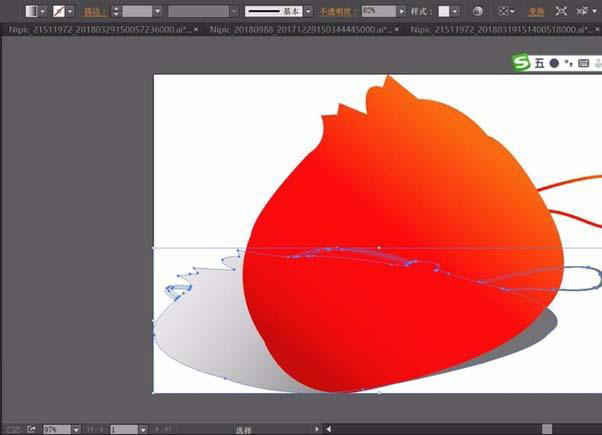Adjust the stroke weight stepper arrows
Screen dimensions: 602x435
tap(115, 10)
